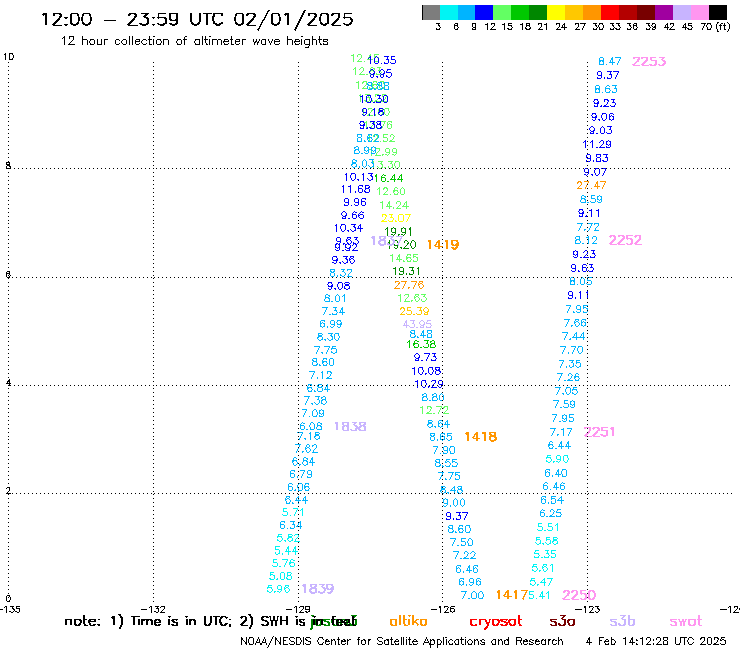The image size is (740, 650).
Task: Click the wave height value 27.47
Action: click(x=591, y=186)
